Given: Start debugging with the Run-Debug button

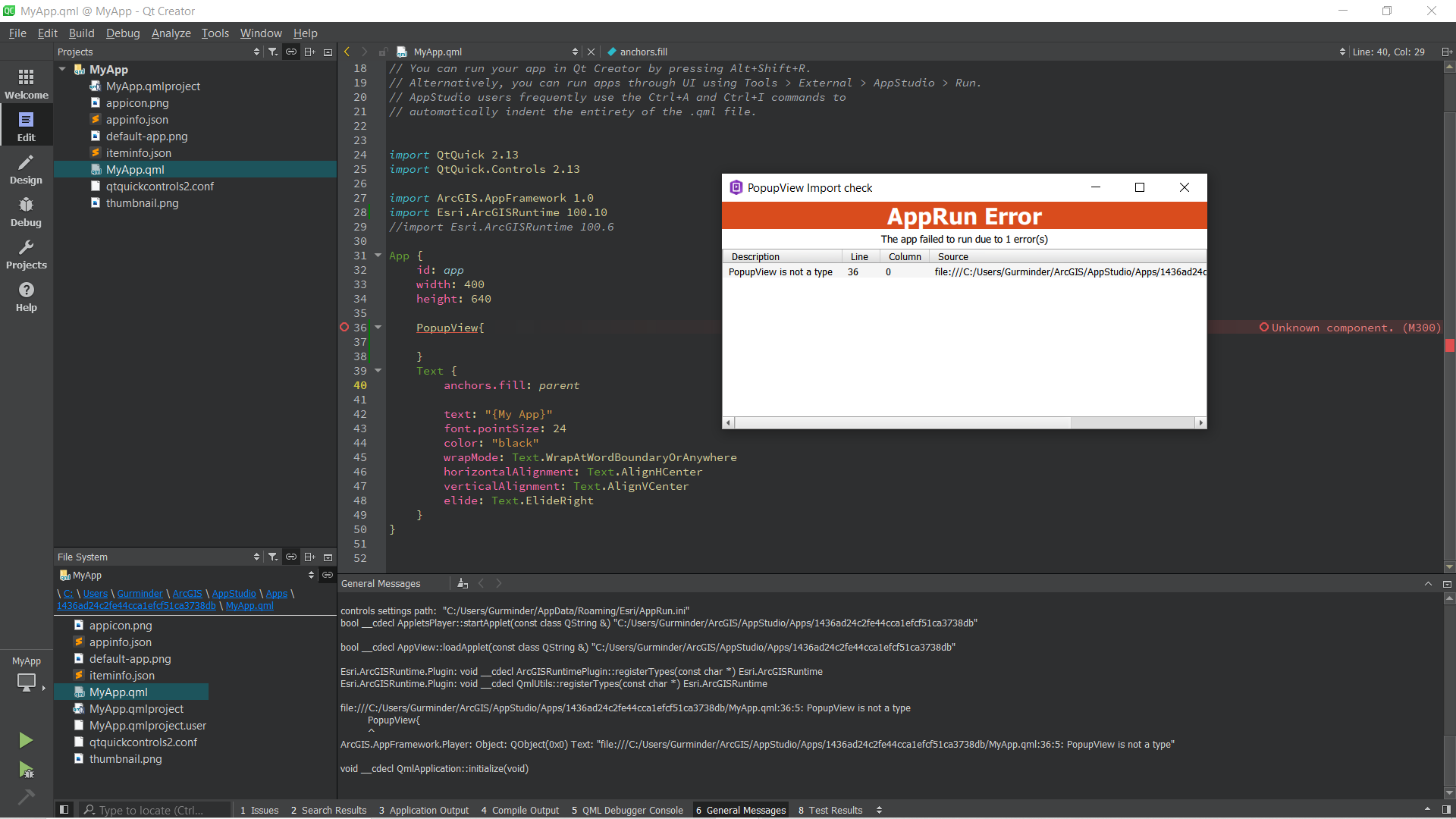Looking at the screenshot, I should pyautogui.click(x=26, y=770).
